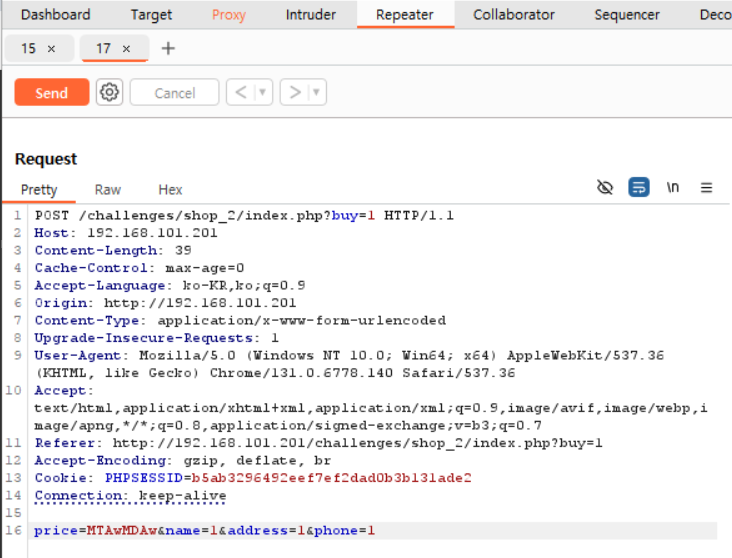The width and height of the screenshot is (732, 558).
Task: Open the Dashboard tab
Action: (x=56, y=14)
